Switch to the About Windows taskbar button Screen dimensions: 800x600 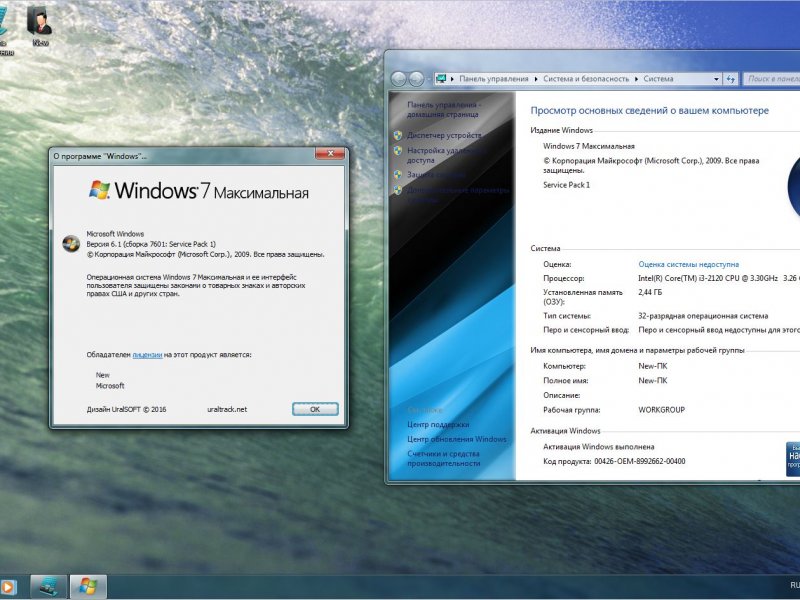[88, 586]
